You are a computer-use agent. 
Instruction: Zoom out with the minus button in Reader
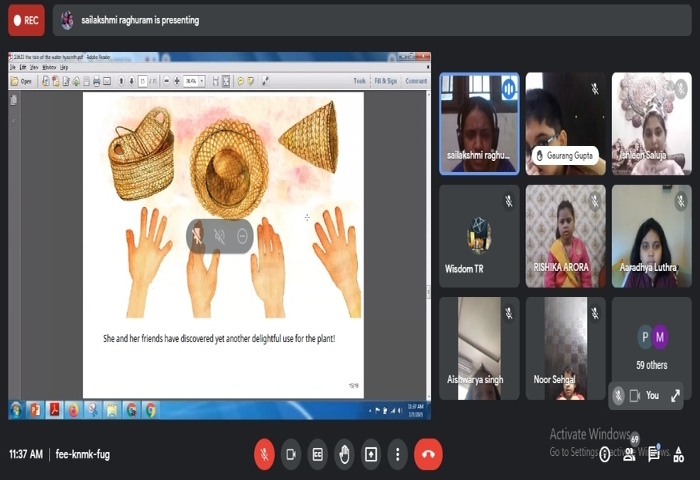(x=167, y=81)
